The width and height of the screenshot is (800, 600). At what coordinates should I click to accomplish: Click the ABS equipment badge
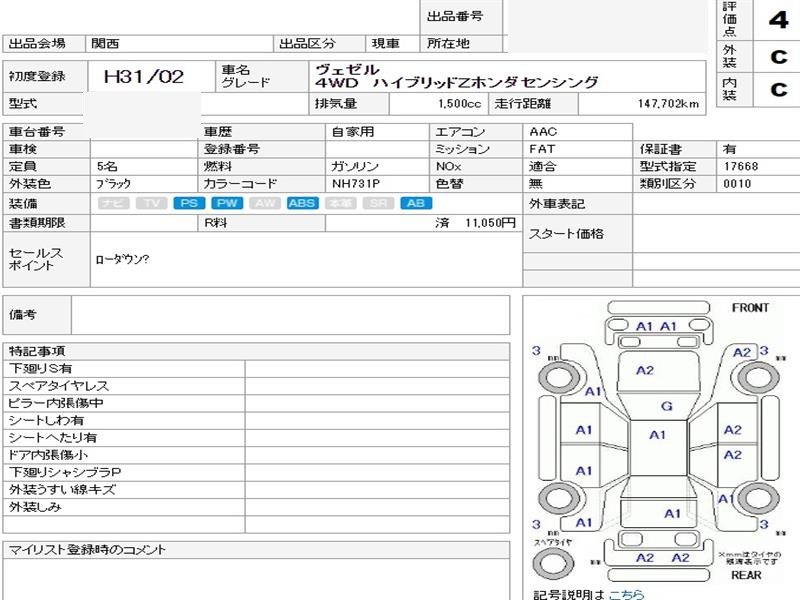(302, 203)
